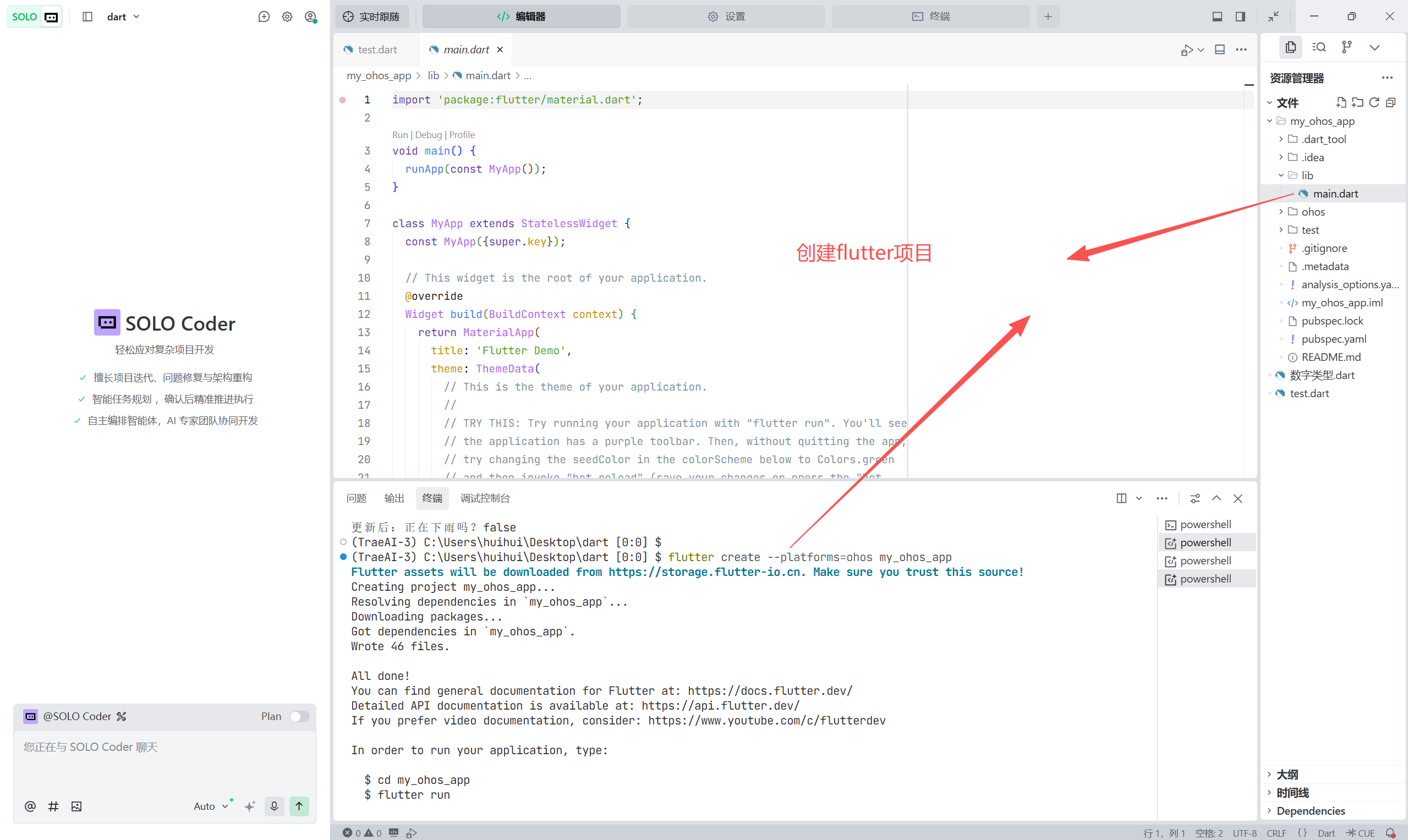Viewport: 1408px width, 840px height.
Task: Open the 调试控制台 panel tab
Action: pyautogui.click(x=485, y=498)
